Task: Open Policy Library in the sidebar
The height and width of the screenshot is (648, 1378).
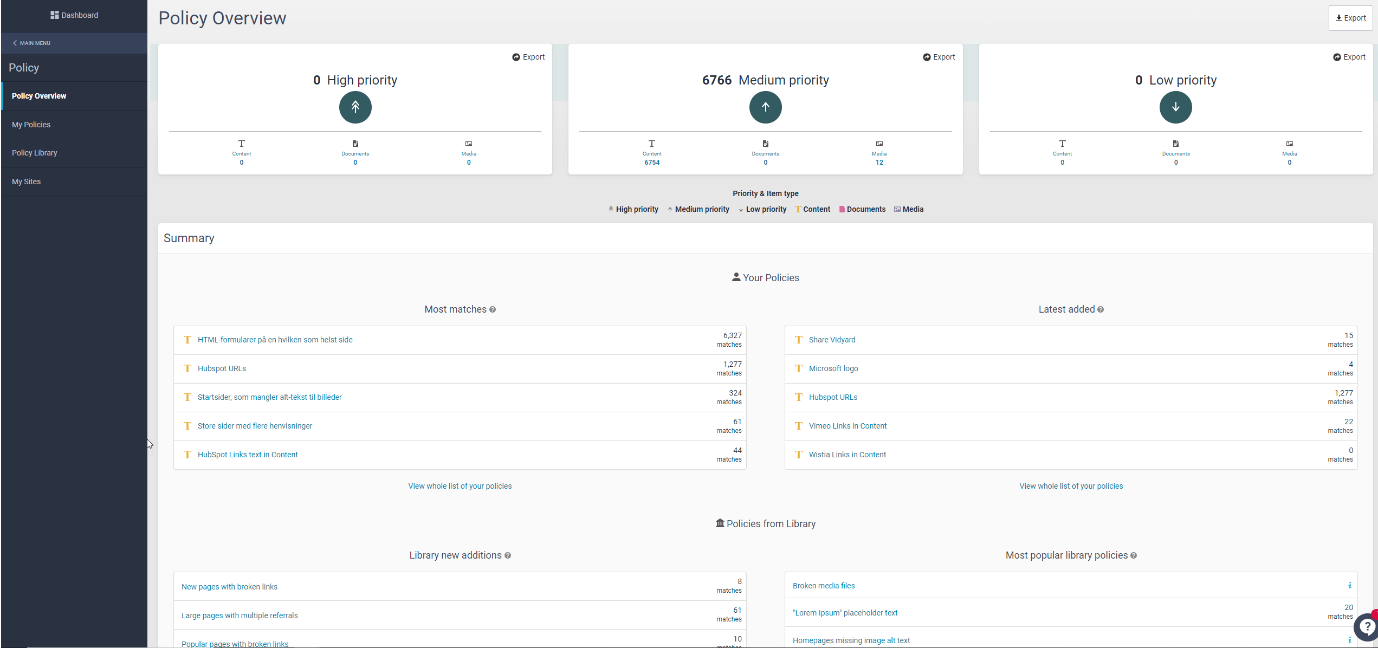Action: click(x=34, y=153)
